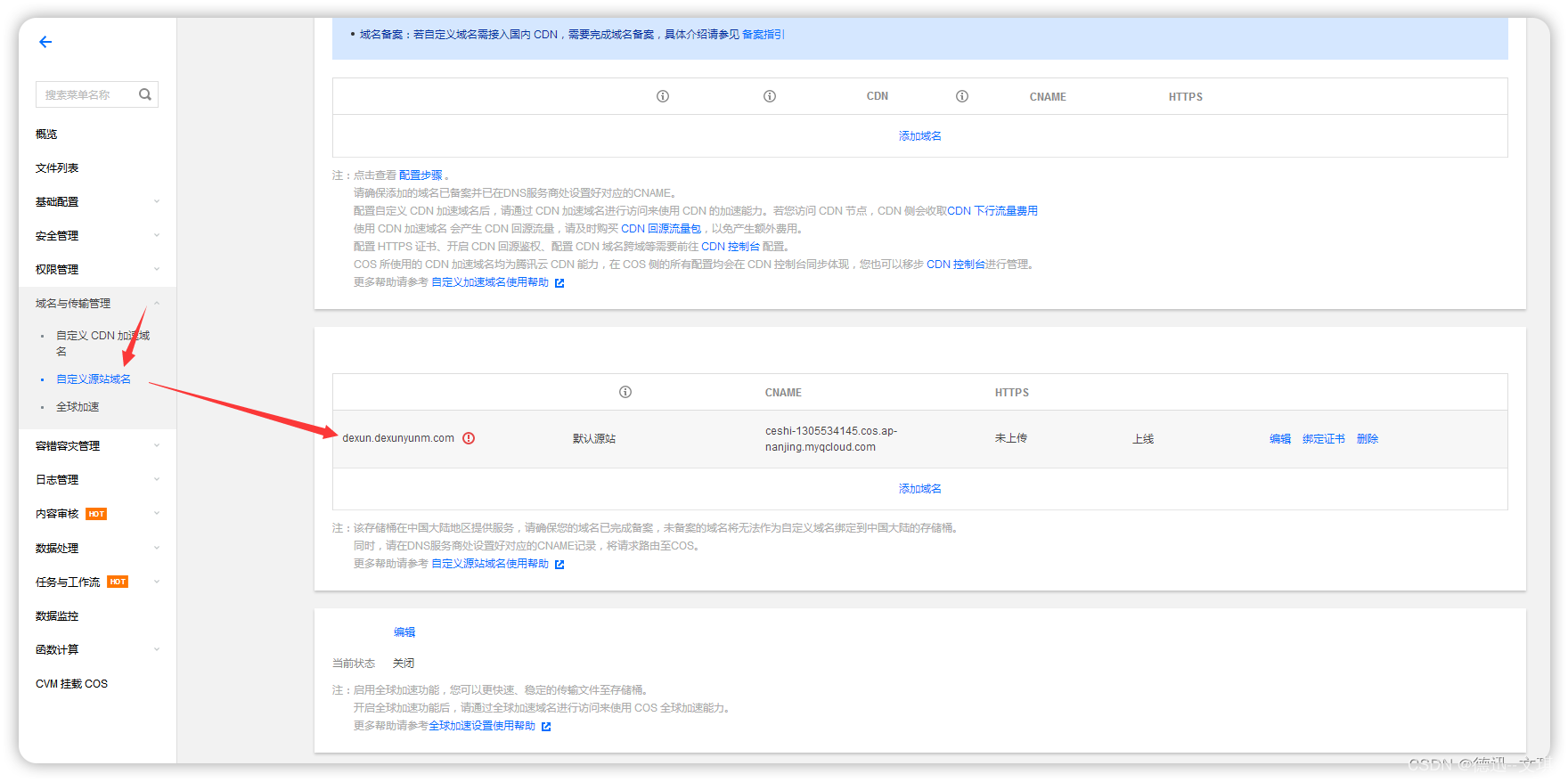Viewport: 1568px width, 782px height.
Task: Expand 安全管理 menu section
Action: pos(97,236)
